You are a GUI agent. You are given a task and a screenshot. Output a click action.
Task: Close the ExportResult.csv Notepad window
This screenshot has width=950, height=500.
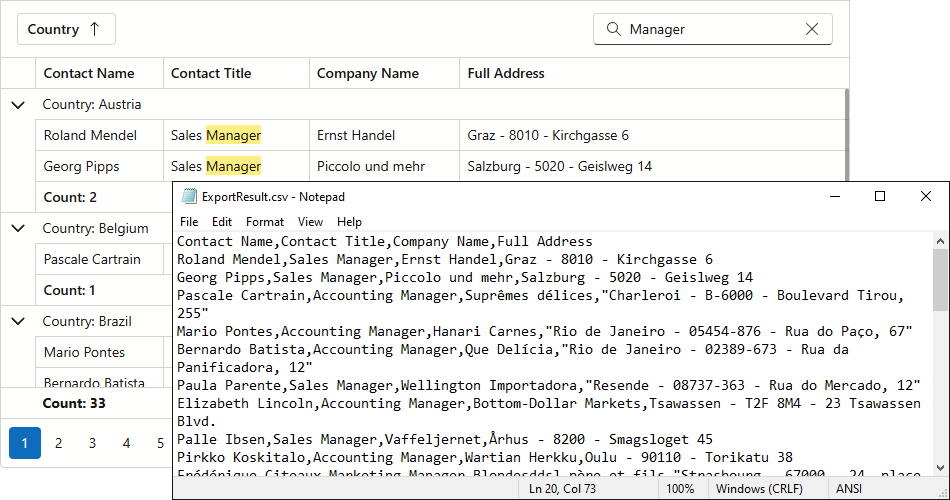coord(926,196)
